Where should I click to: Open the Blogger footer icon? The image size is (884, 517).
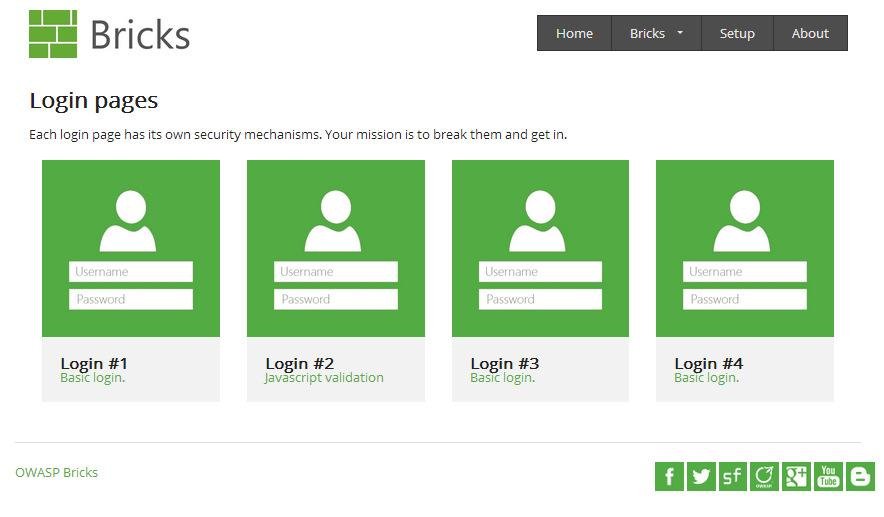pos(860,476)
